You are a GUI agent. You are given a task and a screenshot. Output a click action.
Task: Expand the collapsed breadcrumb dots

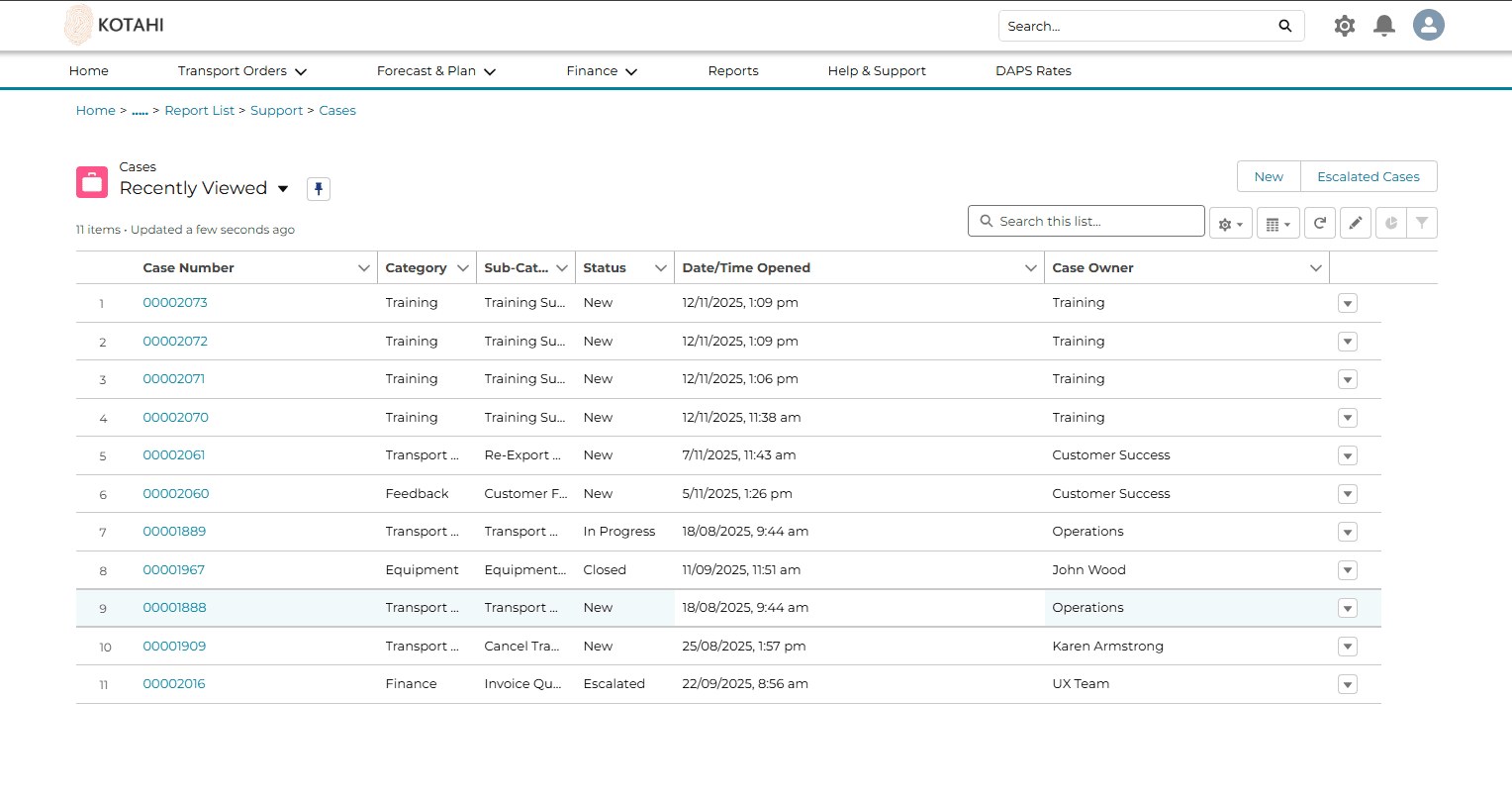(x=140, y=112)
